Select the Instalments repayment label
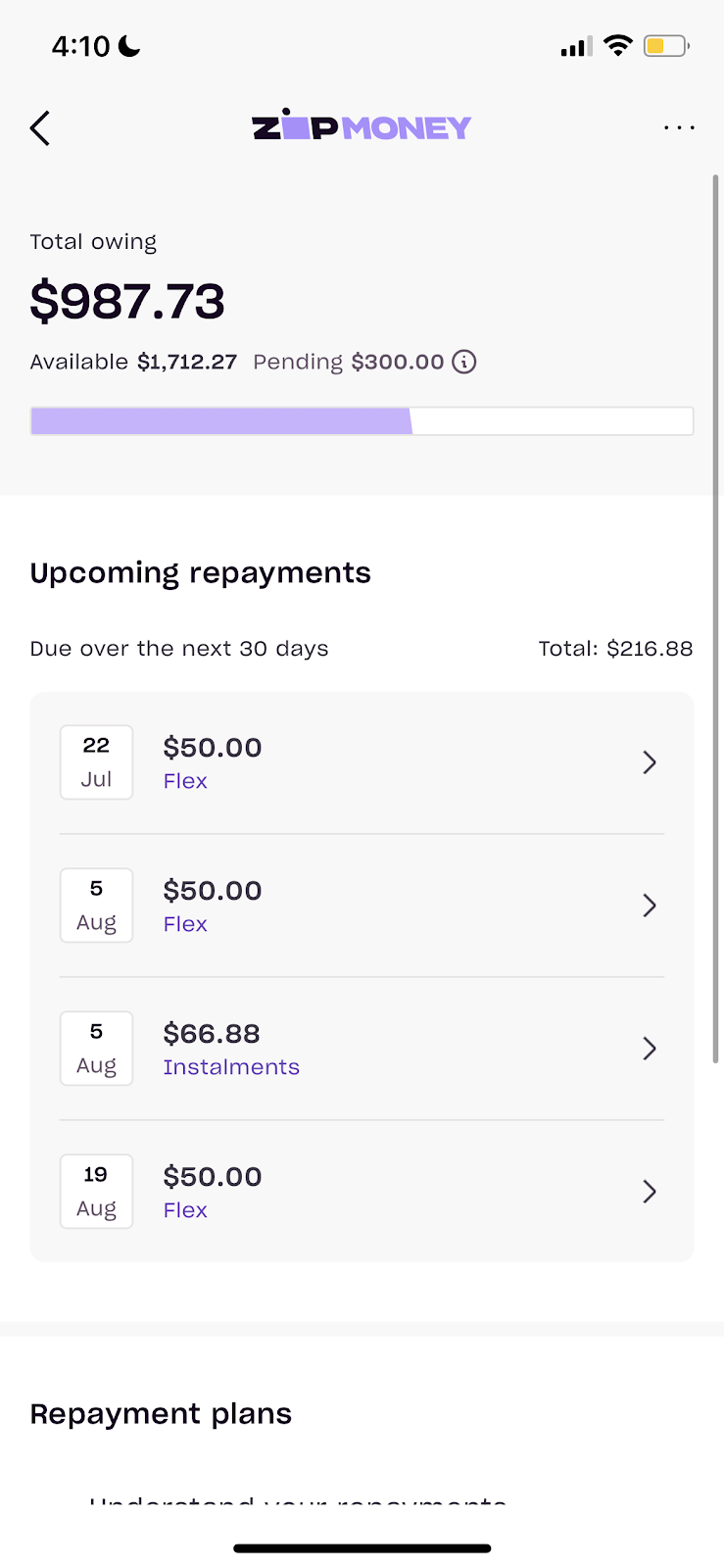Screen dimensions: 724x1568 tap(231, 1067)
